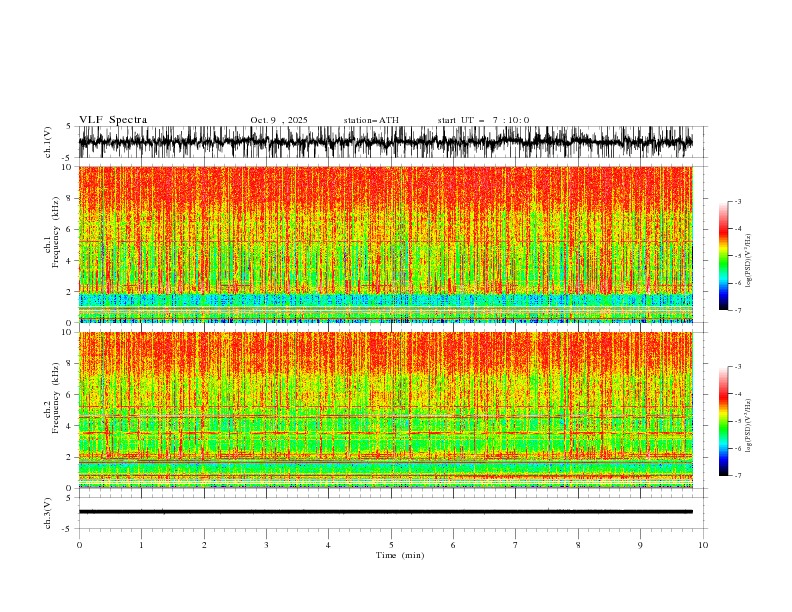Click the lower 'log(PSD)(V²/Hz)' colorbar label
This screenshot has width=792, height=612.
click(x=749, y=426)
